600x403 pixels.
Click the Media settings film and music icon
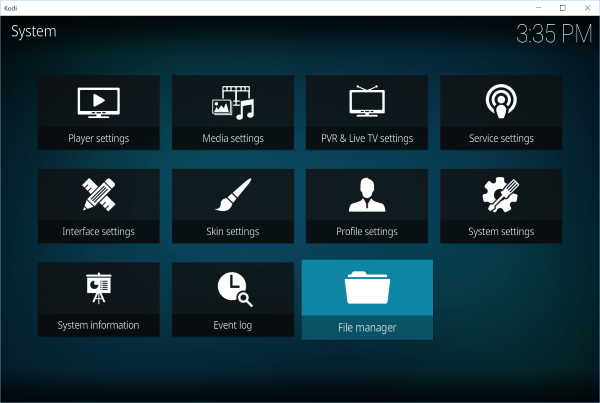pyautogui.click(x=232, y=101)
